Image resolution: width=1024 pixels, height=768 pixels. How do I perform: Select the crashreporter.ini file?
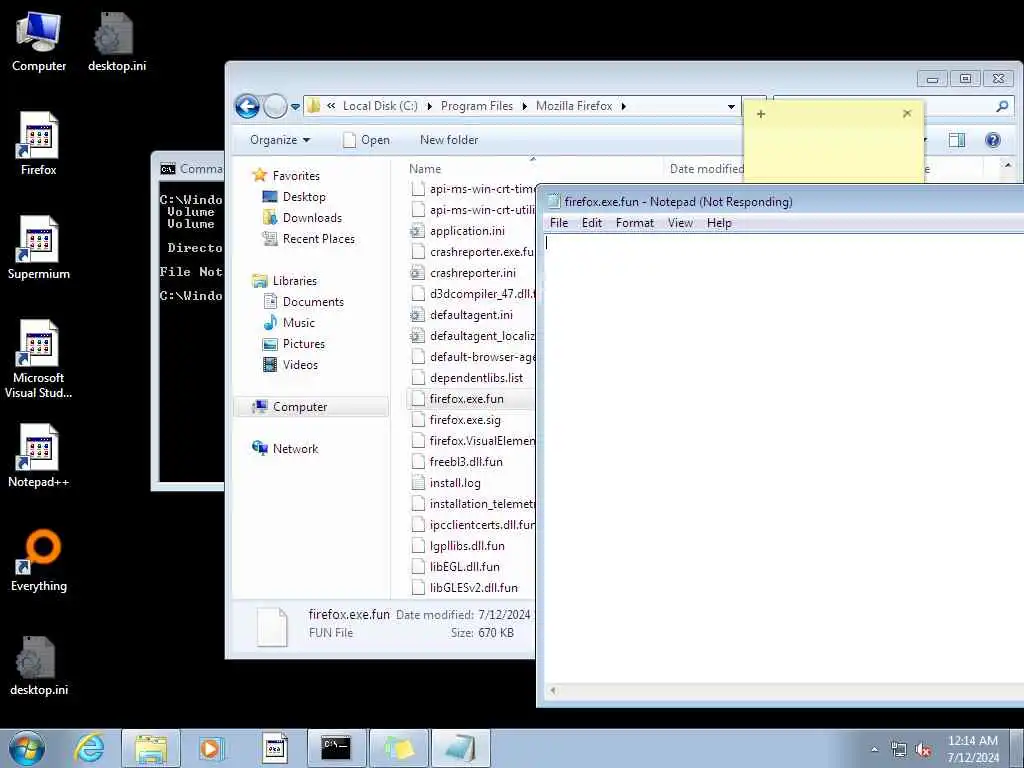coord(473,273)
